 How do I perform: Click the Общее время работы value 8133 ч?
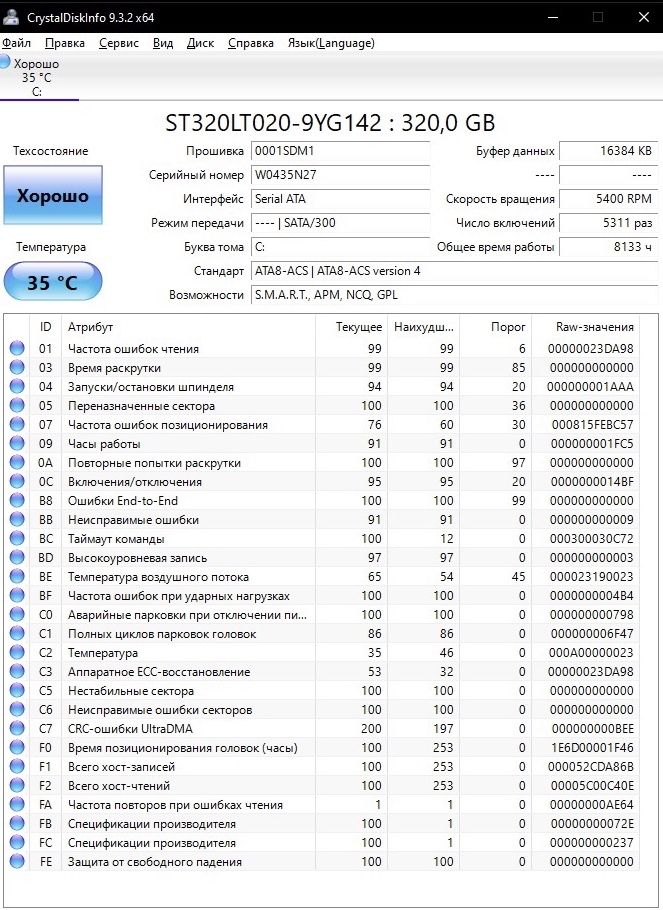point(608,247)
